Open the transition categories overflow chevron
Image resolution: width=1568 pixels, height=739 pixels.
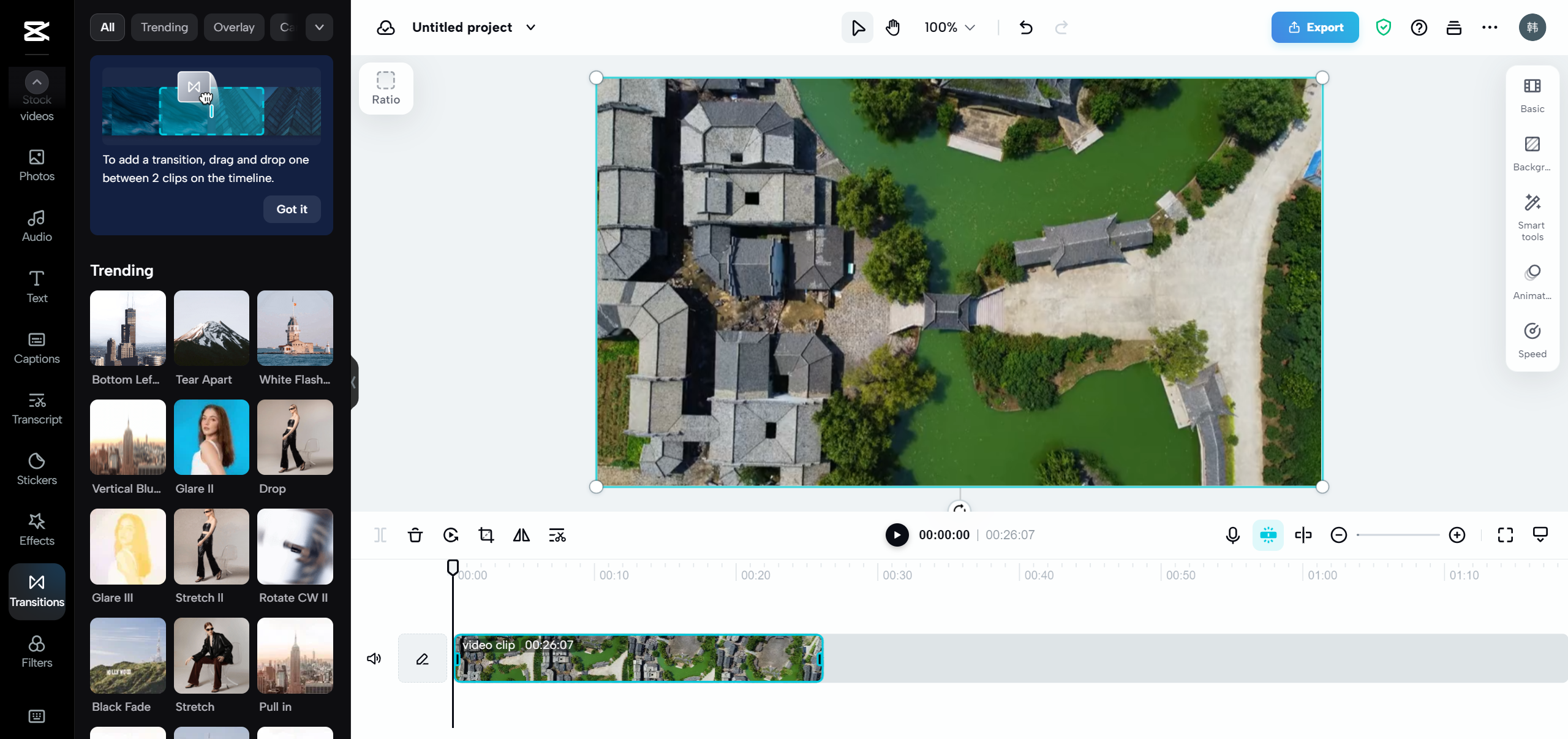click(x=318, y=27)
